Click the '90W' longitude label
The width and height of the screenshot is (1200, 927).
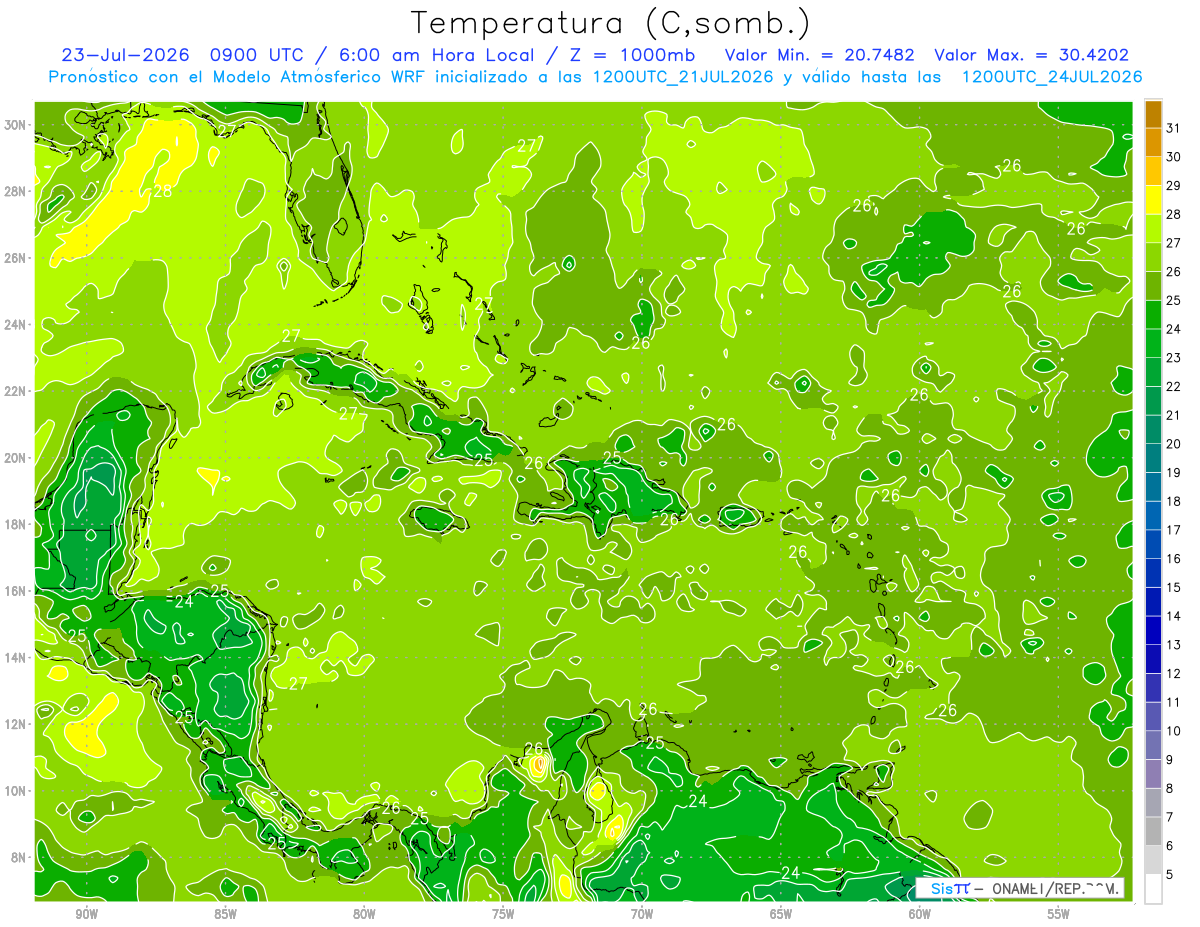point(87,914)
